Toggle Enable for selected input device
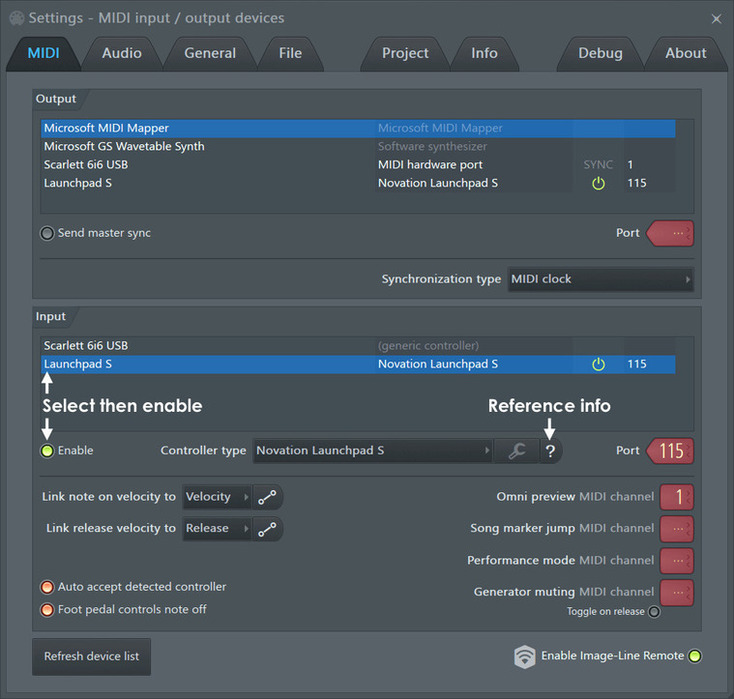 point(47,451)
